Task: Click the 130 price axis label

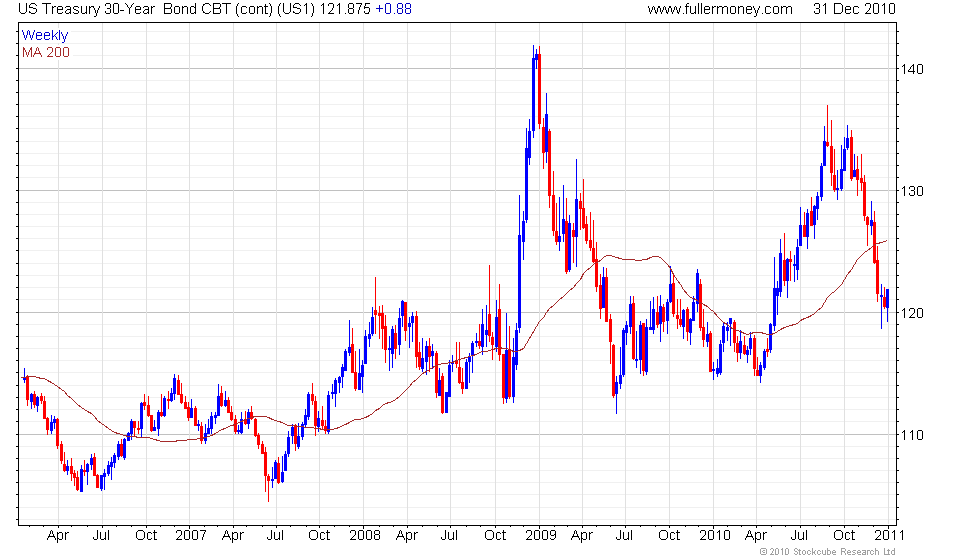Action: pos(912,191)
